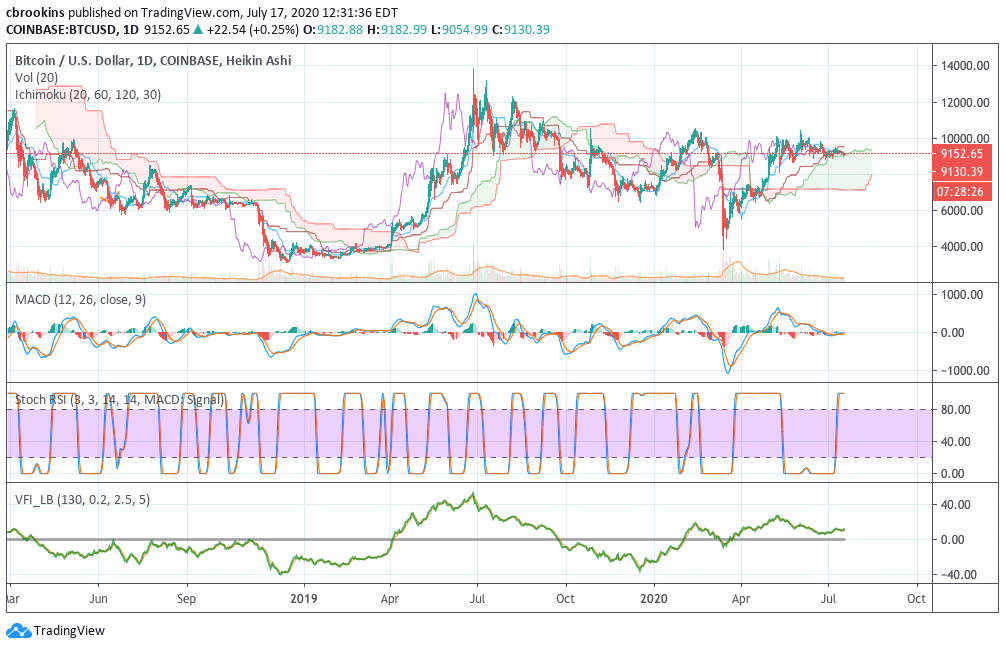Click the 9152.65 red price tag
Image resolution: width=1005 pixels, height=649 pixels.
963,154
